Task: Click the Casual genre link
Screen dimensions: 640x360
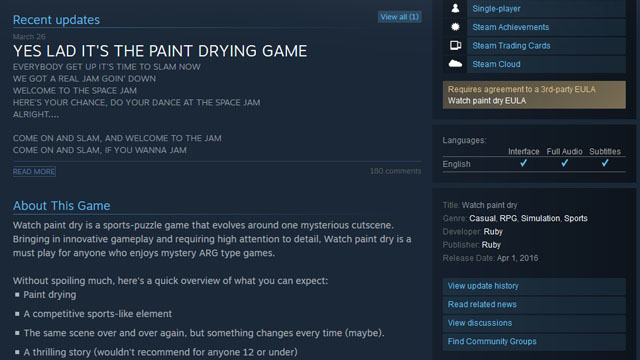Action: tap(482, 218)
